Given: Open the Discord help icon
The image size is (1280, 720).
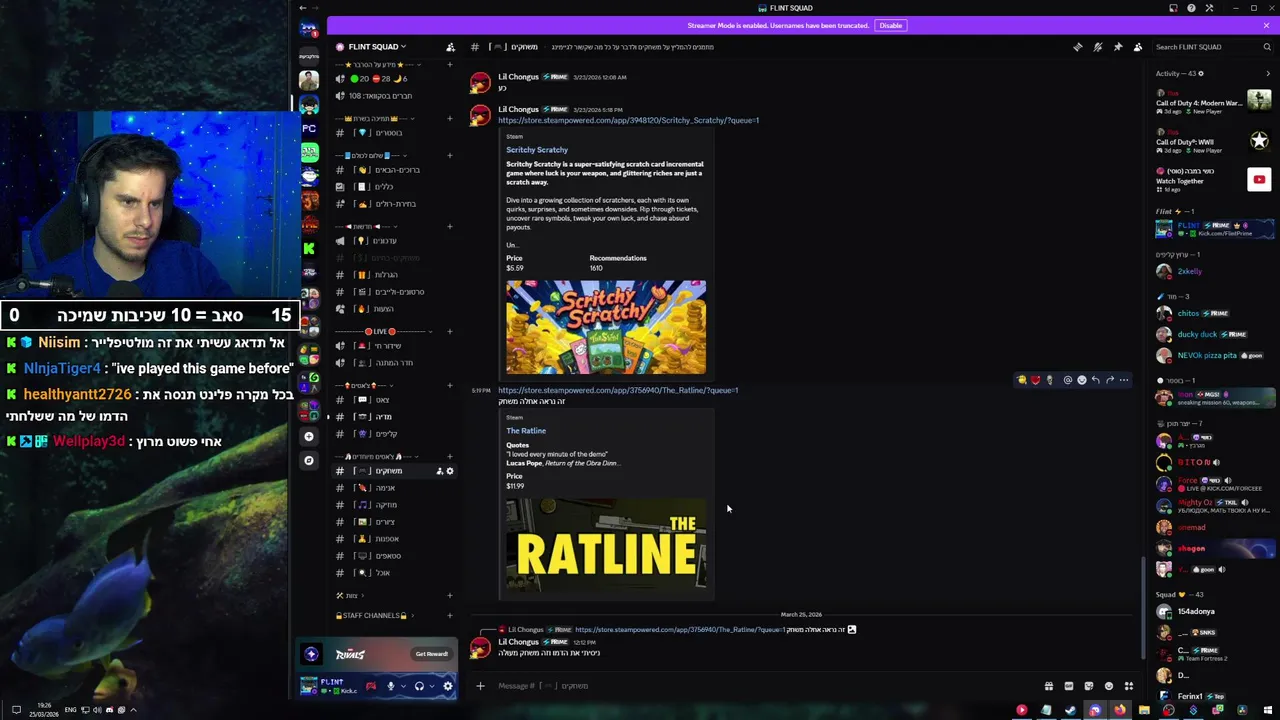Looking at the screenshot, I should pos(1191,8).
